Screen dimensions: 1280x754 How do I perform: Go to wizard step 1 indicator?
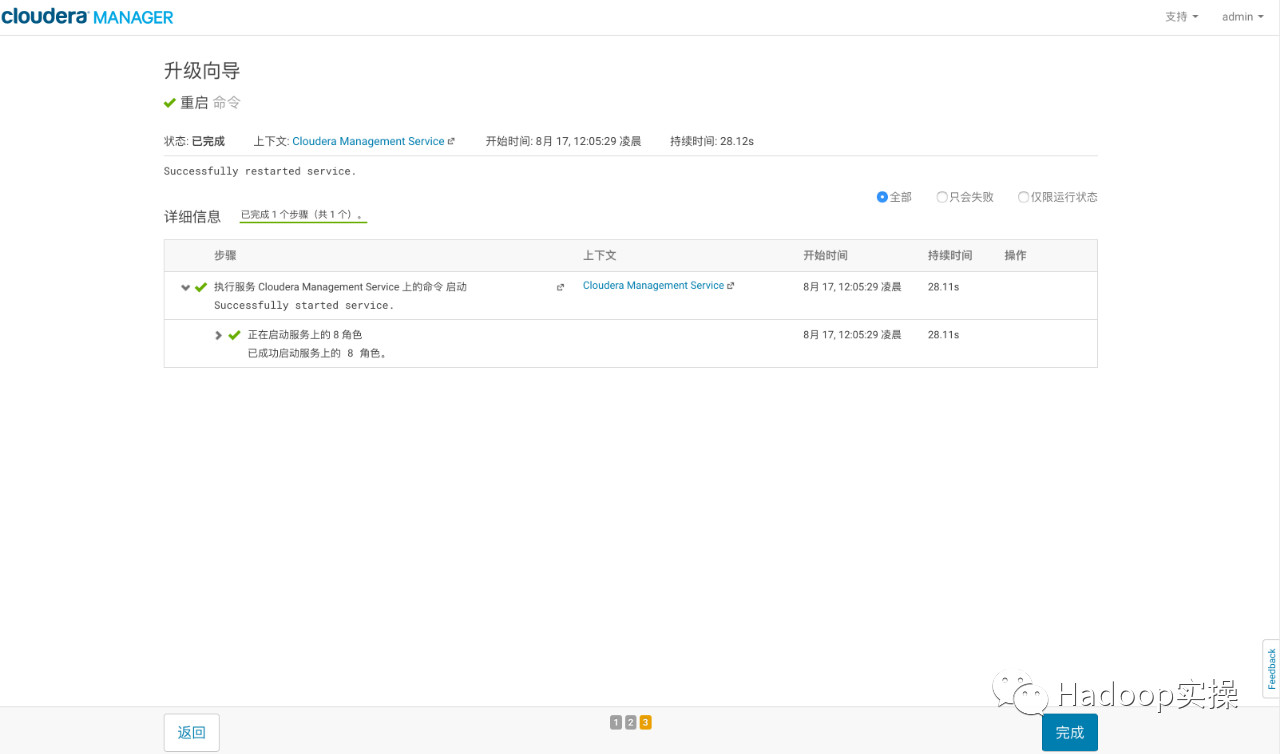(x=616, y=722)
